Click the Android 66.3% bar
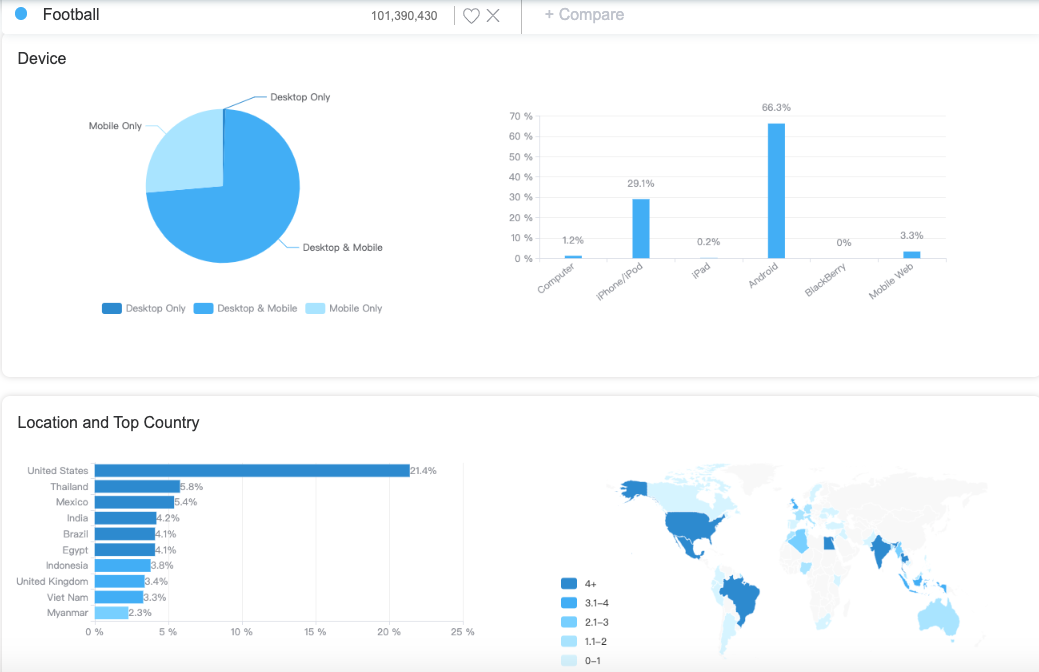The width and height of the screenshot is (1039, 672). pos(776,191)
